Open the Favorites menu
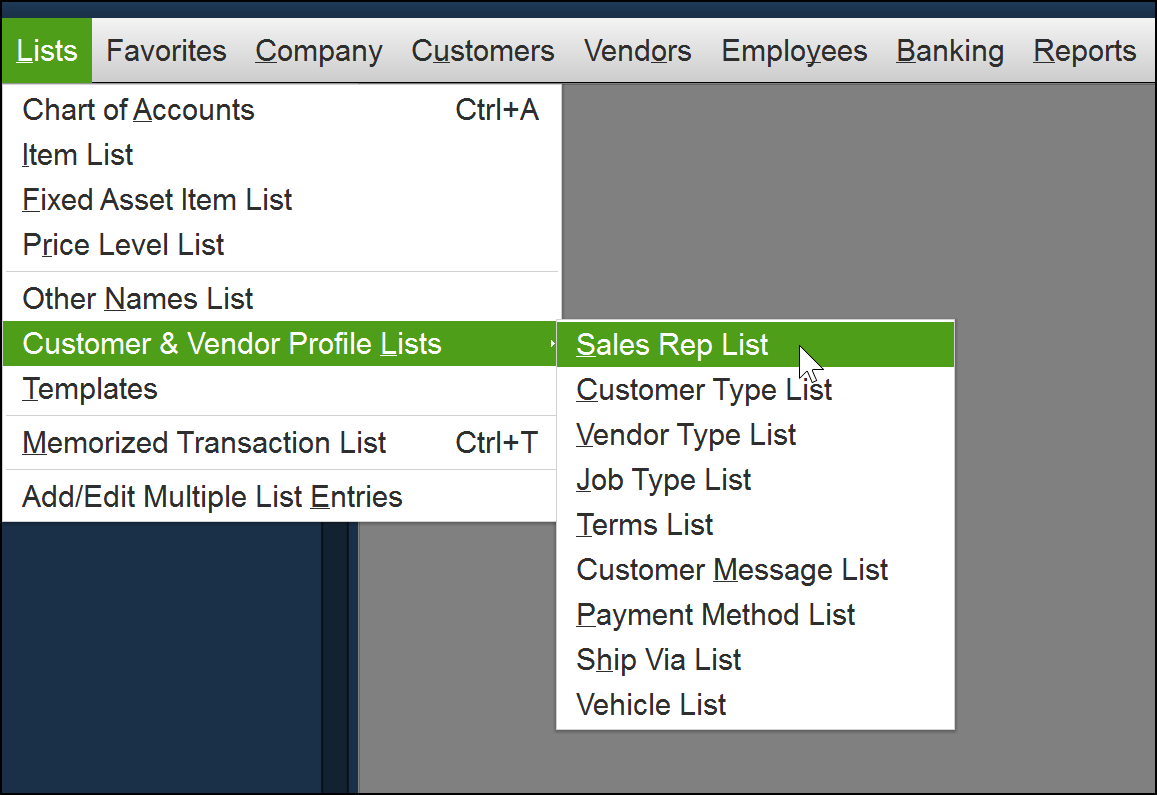Image resolution: width=1157 pixels, height=795 pixels. click(166, 50)
